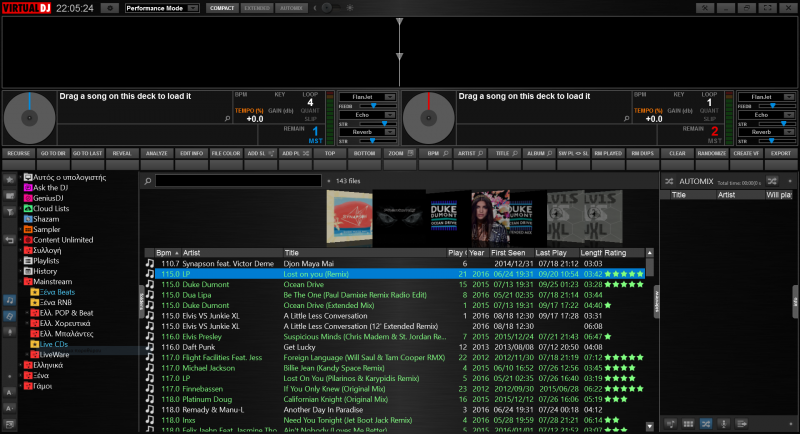Expand the Ελληνικά folder in tree

point(19,365)
